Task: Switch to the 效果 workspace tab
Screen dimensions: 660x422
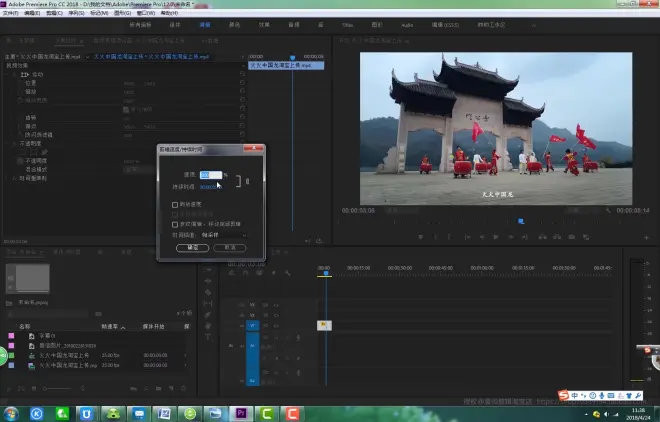Action: [x=264, y=25]
